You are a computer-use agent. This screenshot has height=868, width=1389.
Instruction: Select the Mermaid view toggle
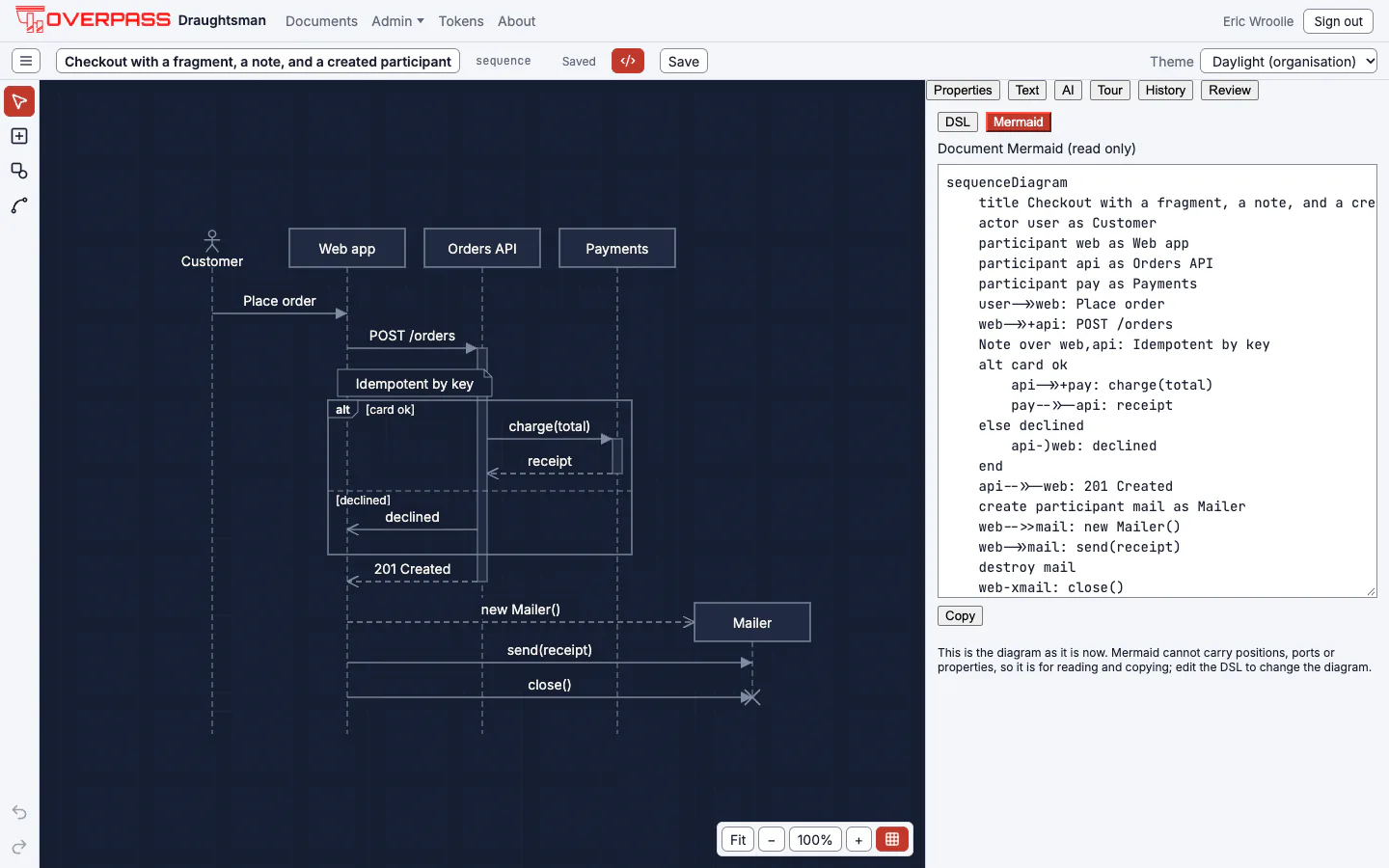(1019, 122)
